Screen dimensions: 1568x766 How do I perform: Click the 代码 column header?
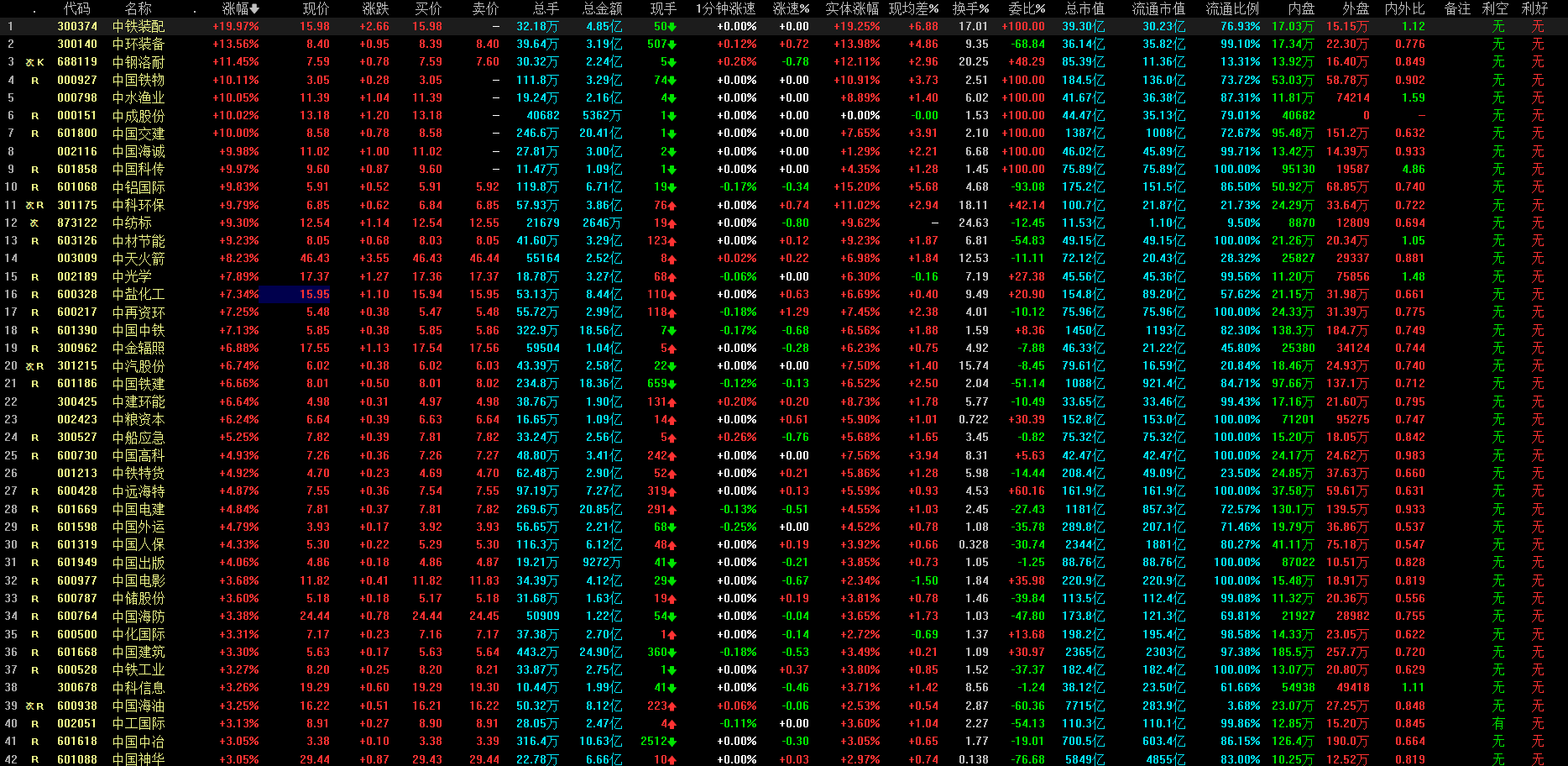point(77,8)
